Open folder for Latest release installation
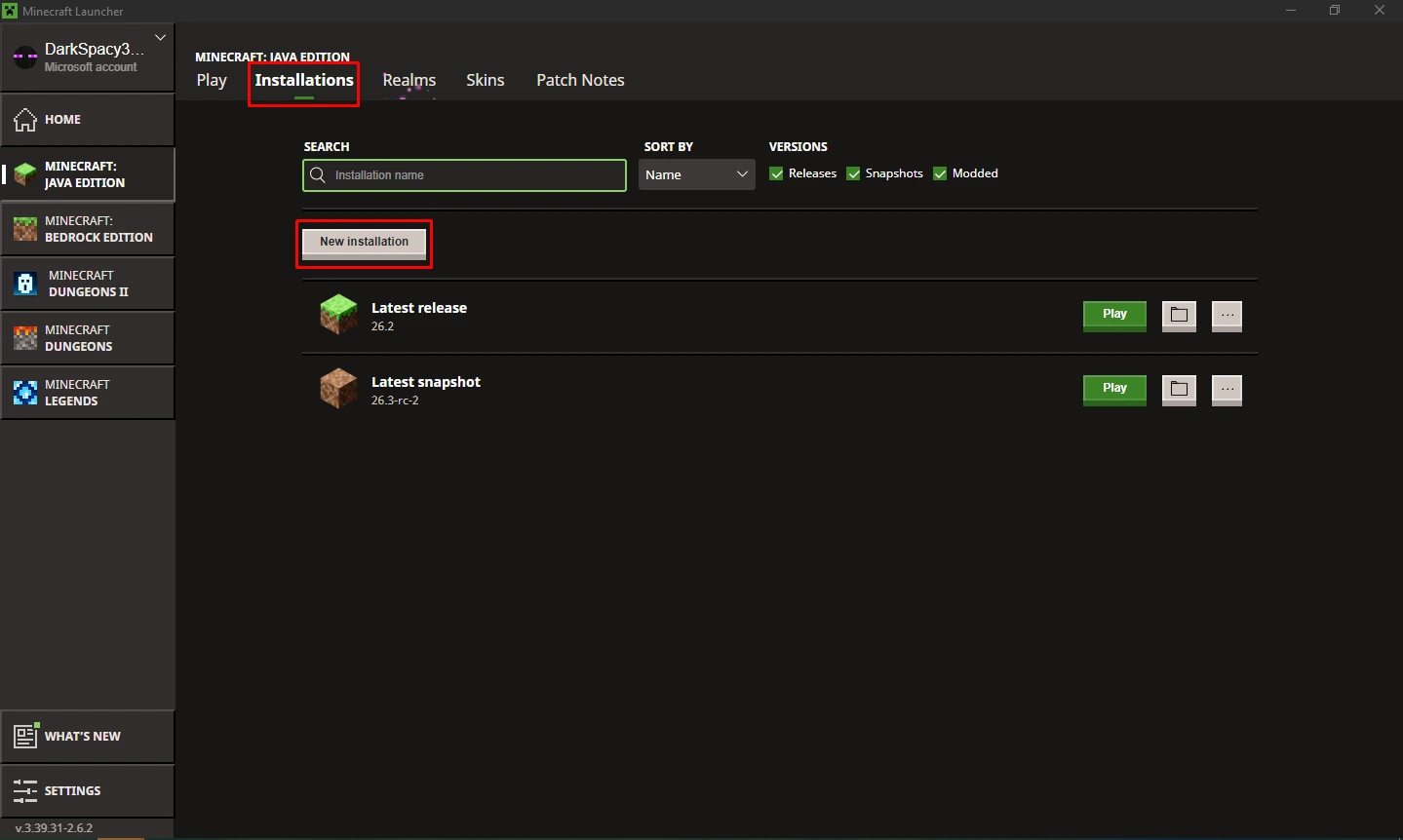1403x840 pixels. pyautogui.click(x=1179, y=315)
